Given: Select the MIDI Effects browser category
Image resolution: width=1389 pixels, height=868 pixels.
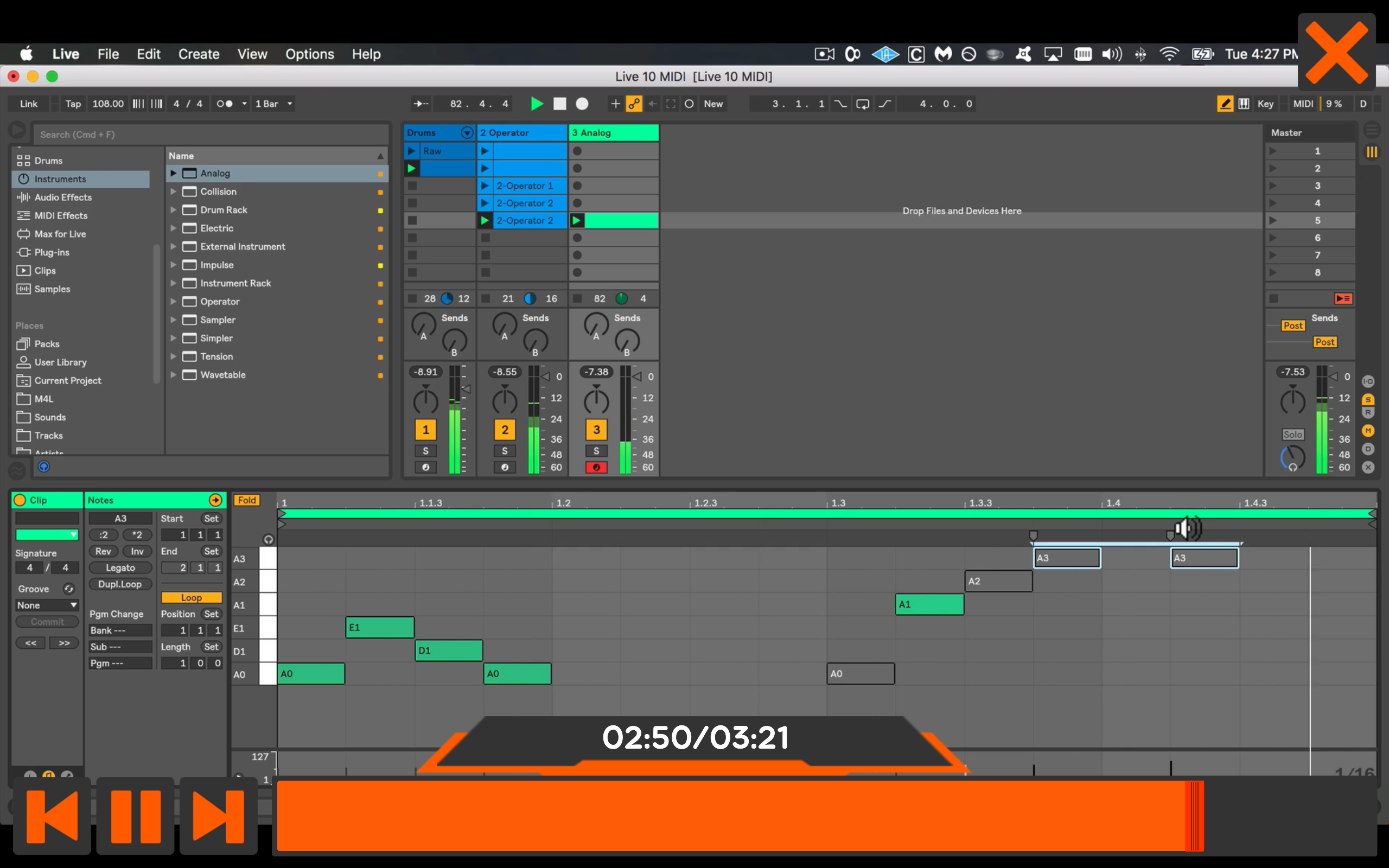Looking at the screenshot, I should coord(62,215).
